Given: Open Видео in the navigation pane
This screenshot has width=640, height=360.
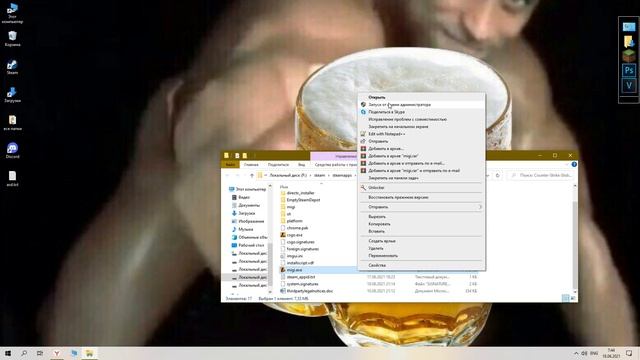Looking at the screenshot, I should pyautogui.click(x=244, y=197).
